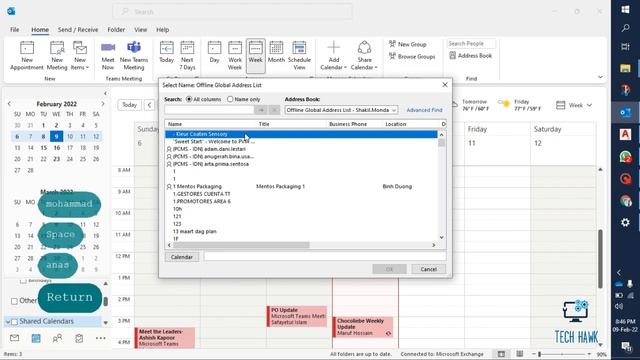Open the Help tab
The width and height of the screenshot is (640, 360).
[162, 30]
